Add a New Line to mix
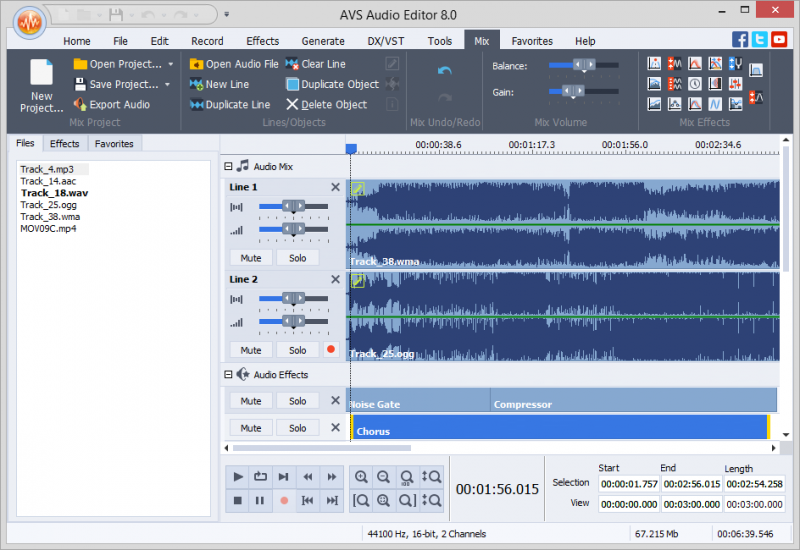 [220, 84]
